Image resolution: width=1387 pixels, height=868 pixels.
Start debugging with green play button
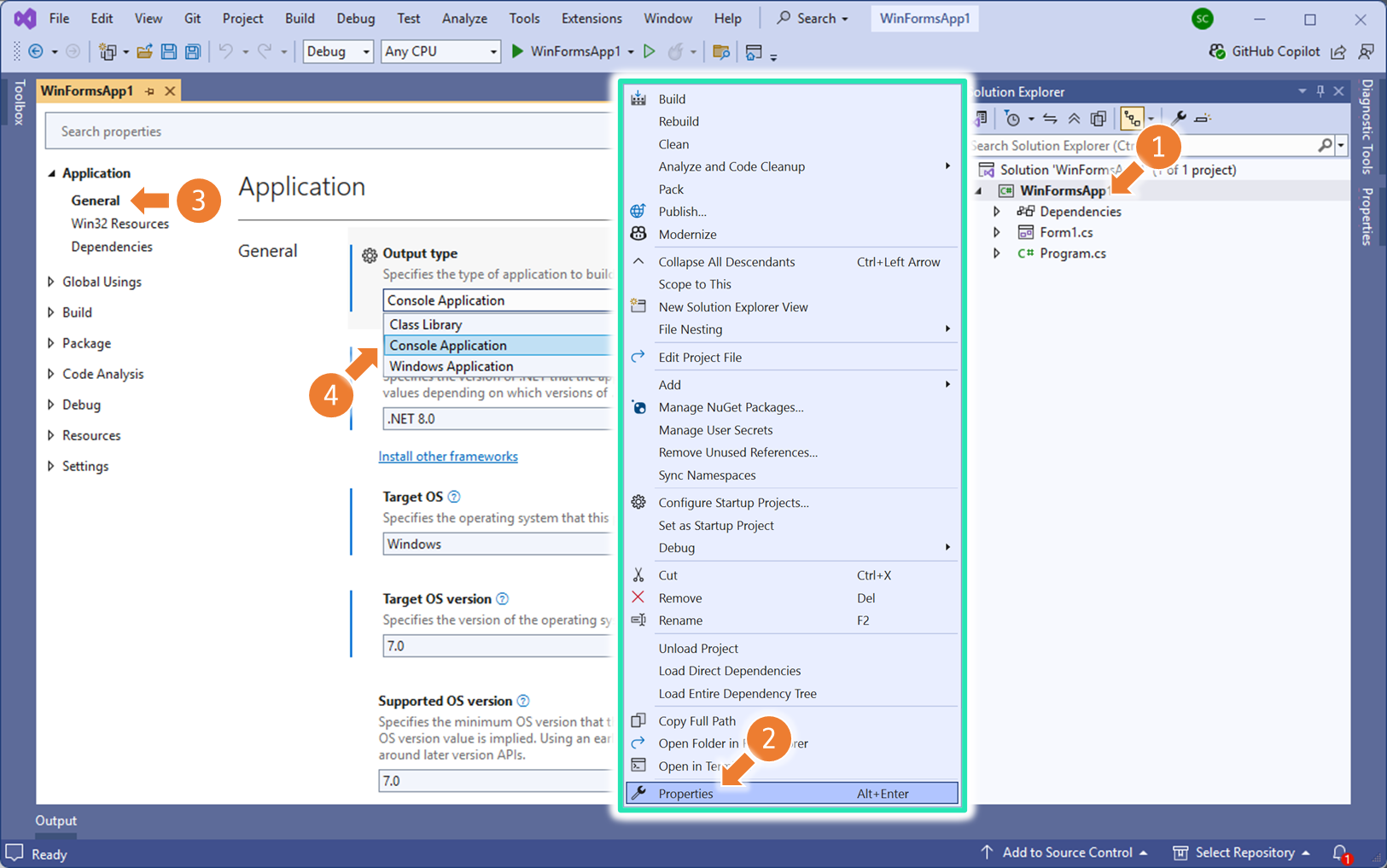(x=517, y=51)
